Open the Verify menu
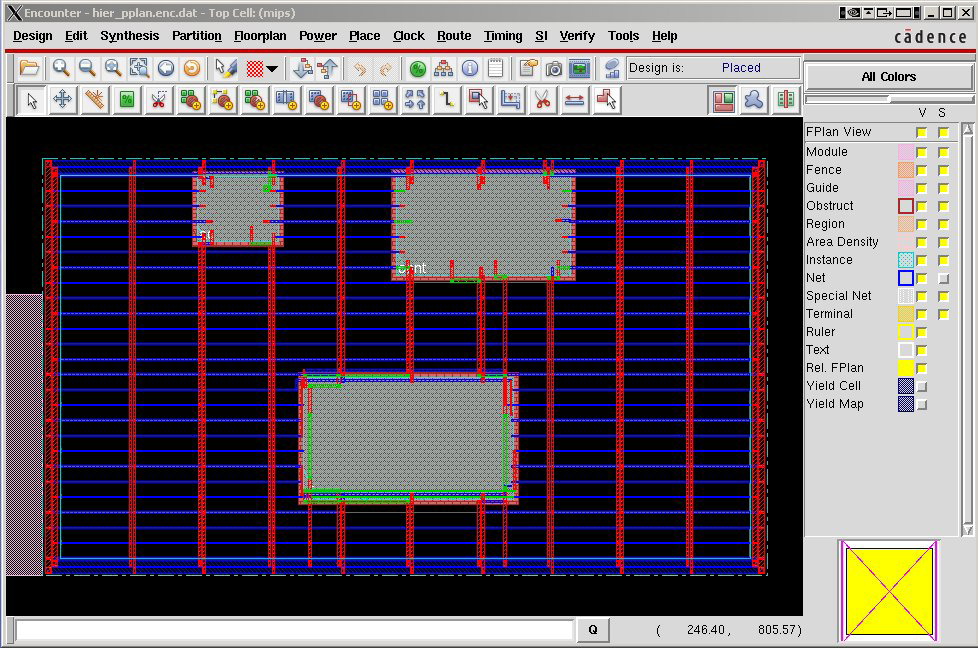Viewport: 978px width, 648px height. [x=577, y=36]
